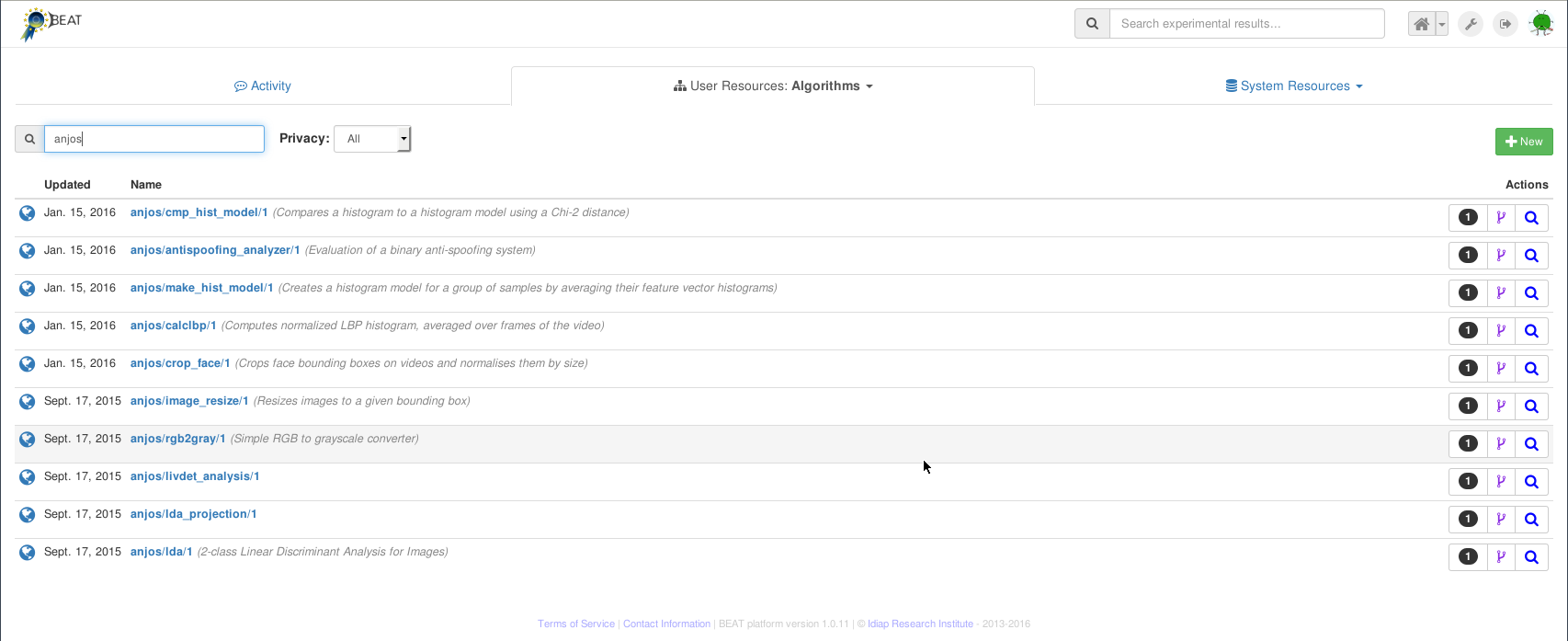Viewport: 1568px width, 641px height.
Task: Open anjos/image_resize/1 algorithm link
Action: (189, 401)
